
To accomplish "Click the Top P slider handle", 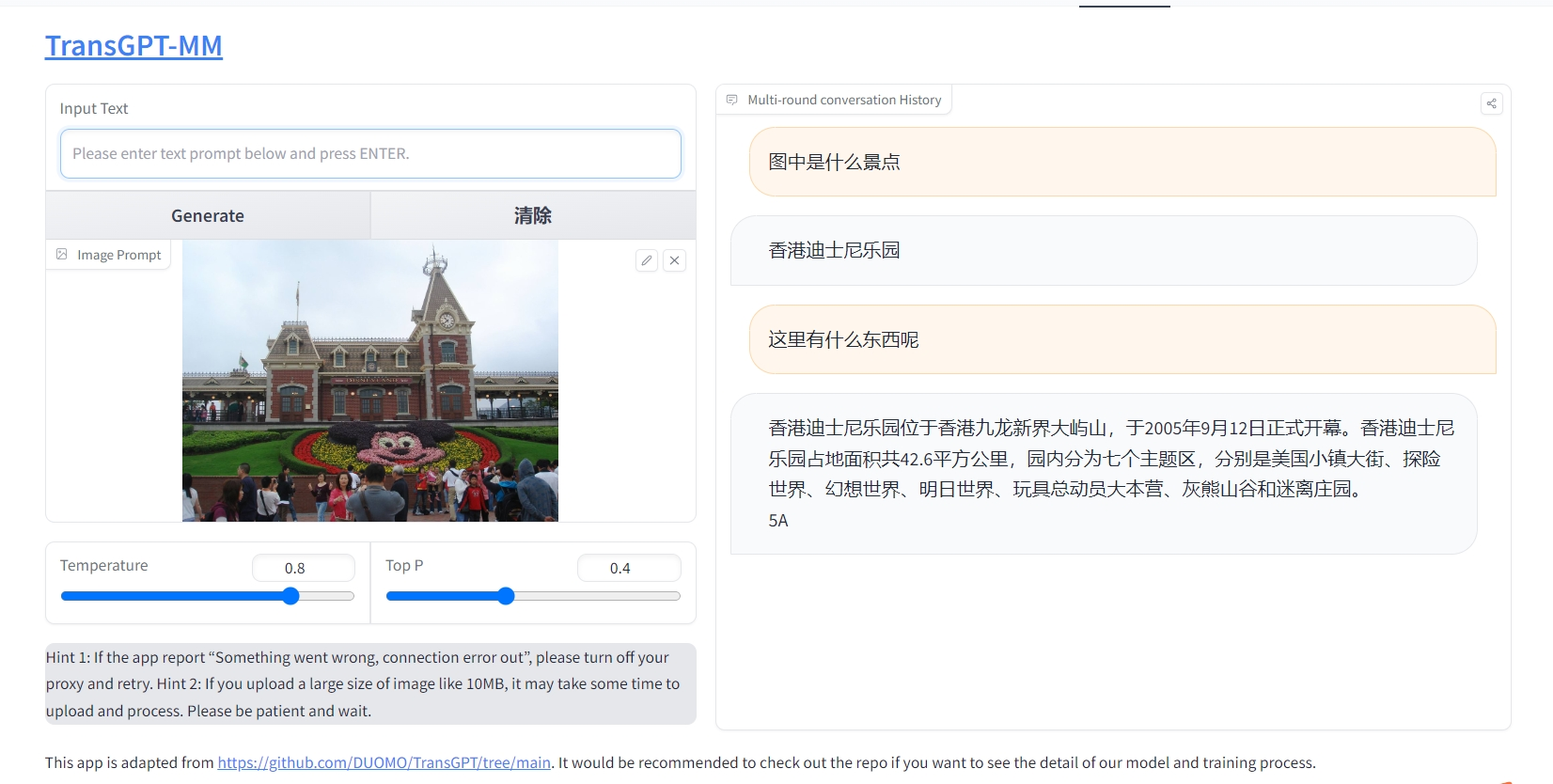I will (x=506, y=596).
